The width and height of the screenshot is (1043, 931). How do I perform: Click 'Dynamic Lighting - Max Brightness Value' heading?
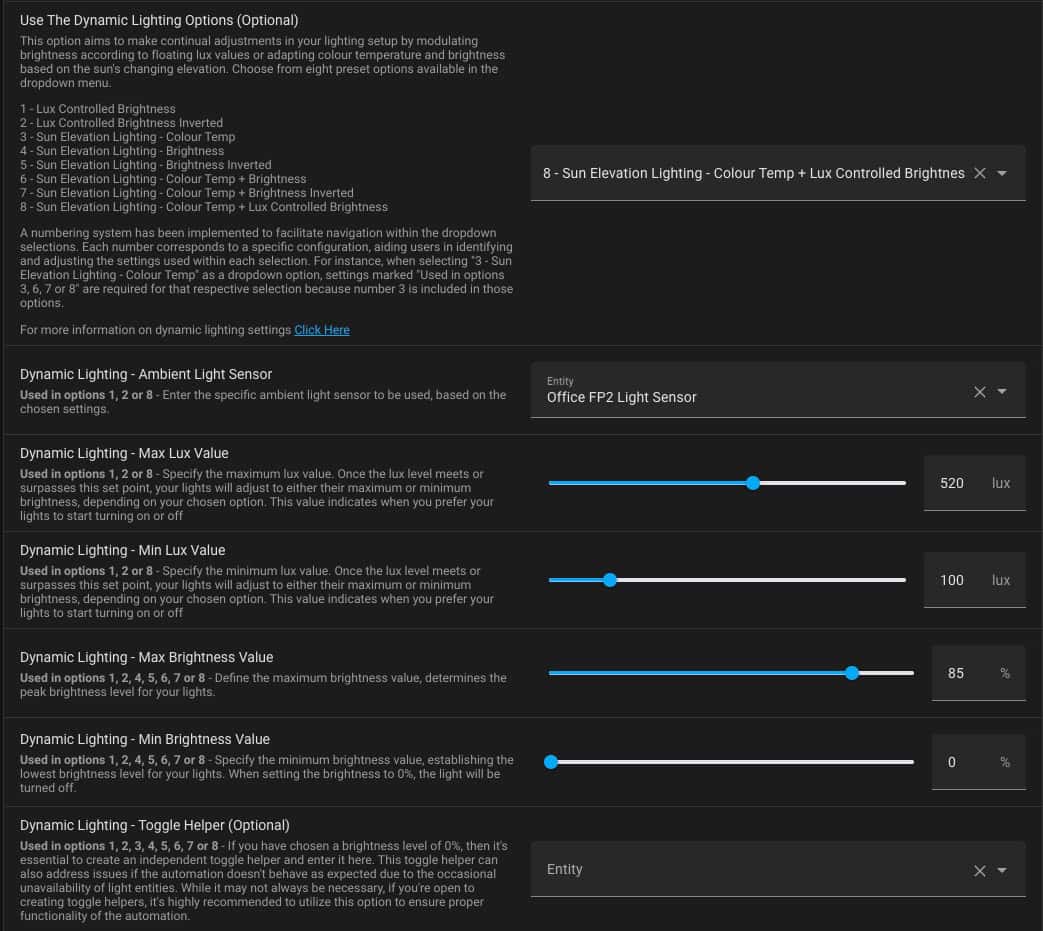146,658
